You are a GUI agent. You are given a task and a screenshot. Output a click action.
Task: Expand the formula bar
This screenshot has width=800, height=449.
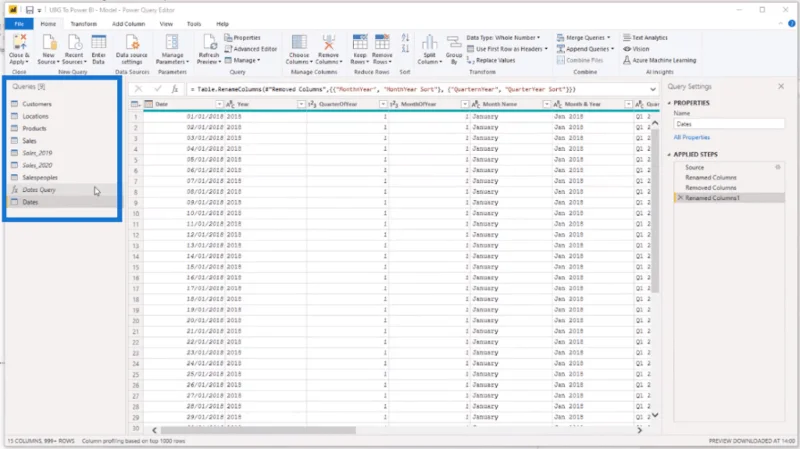(x=653, y=89)
